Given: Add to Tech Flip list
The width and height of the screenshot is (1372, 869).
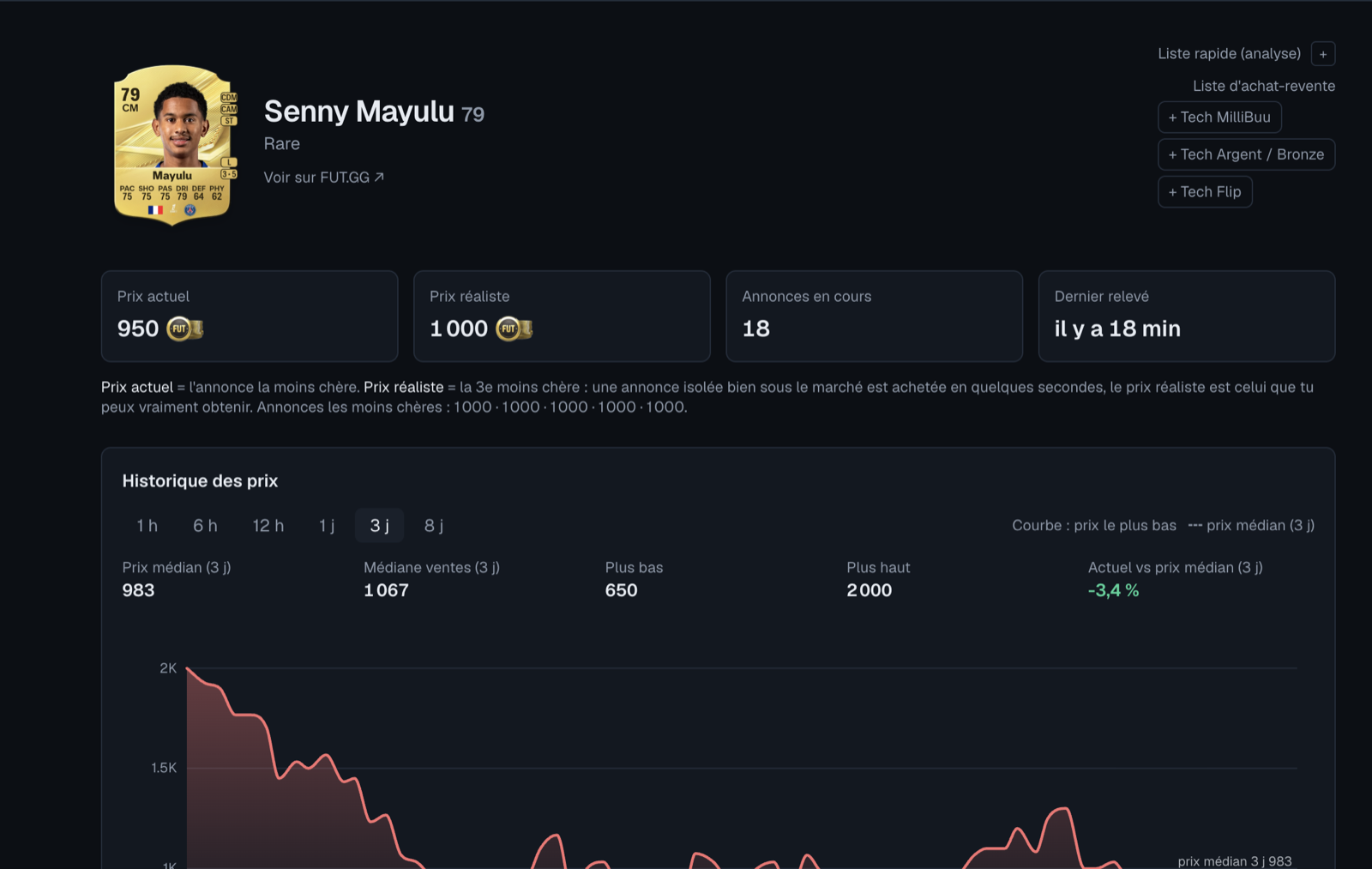Looking at the screenshot, I should (1205, 192).
